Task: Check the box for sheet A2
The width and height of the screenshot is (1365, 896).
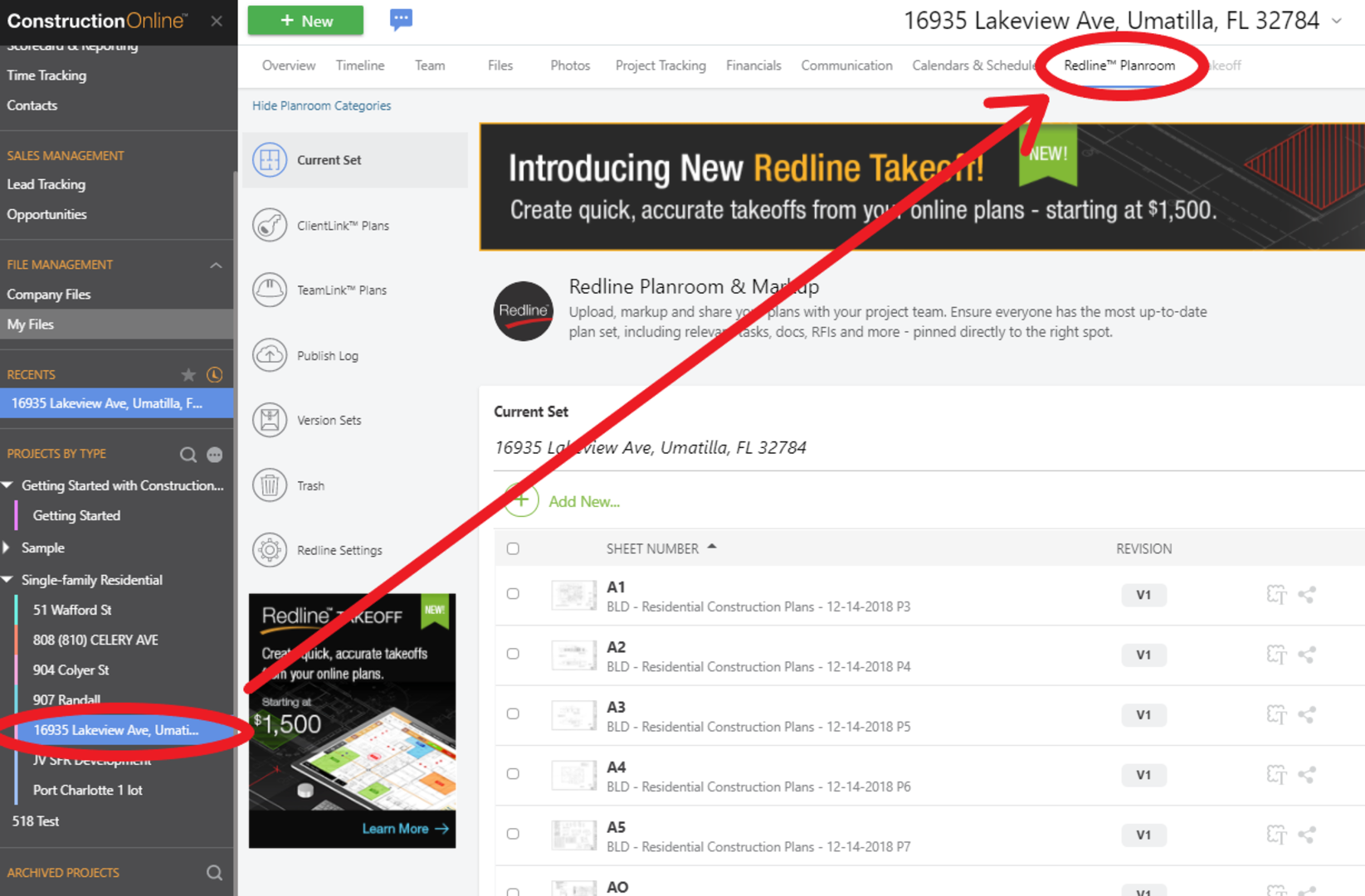Action: tap(513, 654)
